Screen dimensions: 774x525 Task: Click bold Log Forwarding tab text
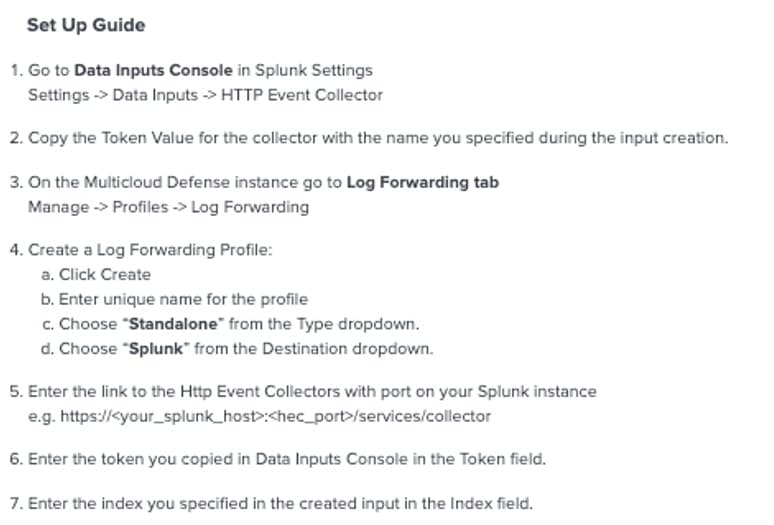(422, 182)
